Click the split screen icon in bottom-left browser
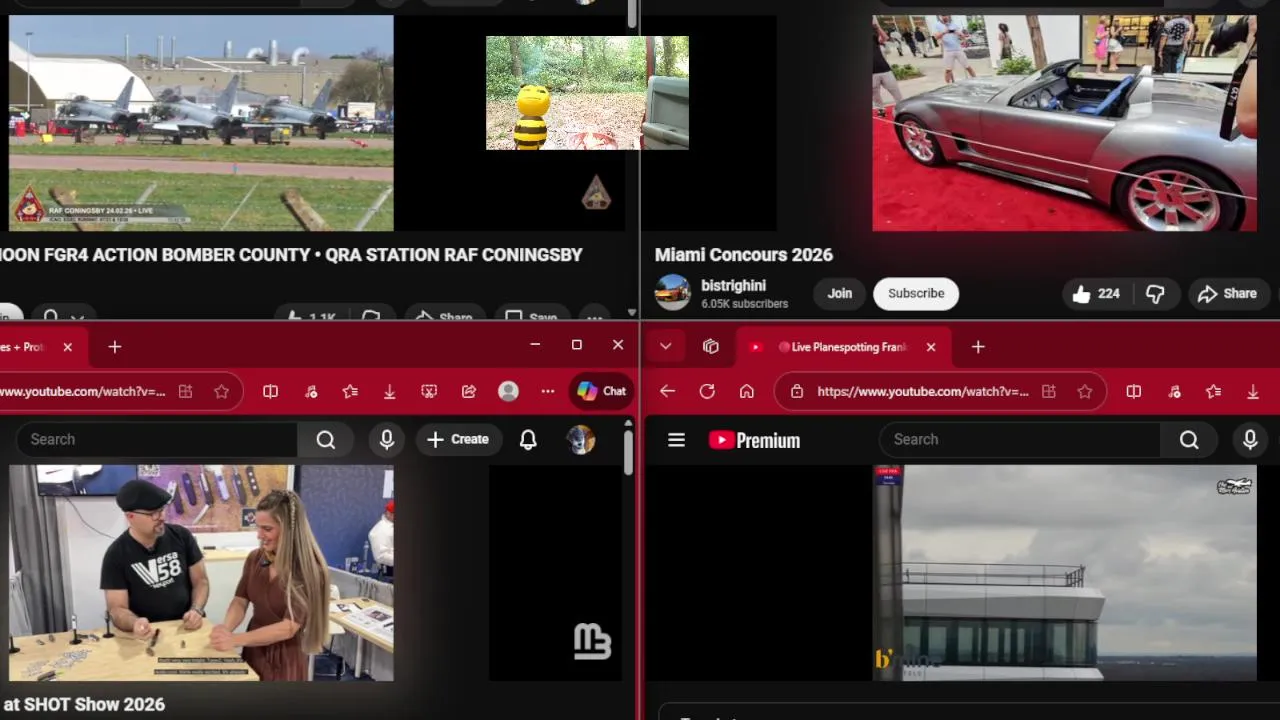This screenshot has width=1280, height=720. (270, 392)
